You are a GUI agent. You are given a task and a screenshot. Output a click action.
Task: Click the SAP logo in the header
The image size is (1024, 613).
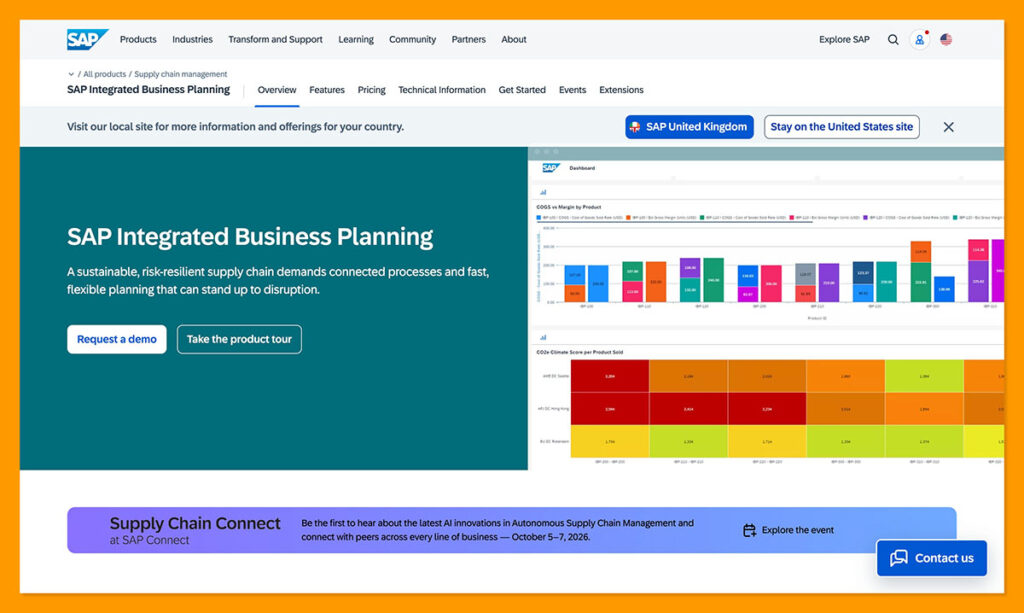pyautogui.click(x=87, y=39)
